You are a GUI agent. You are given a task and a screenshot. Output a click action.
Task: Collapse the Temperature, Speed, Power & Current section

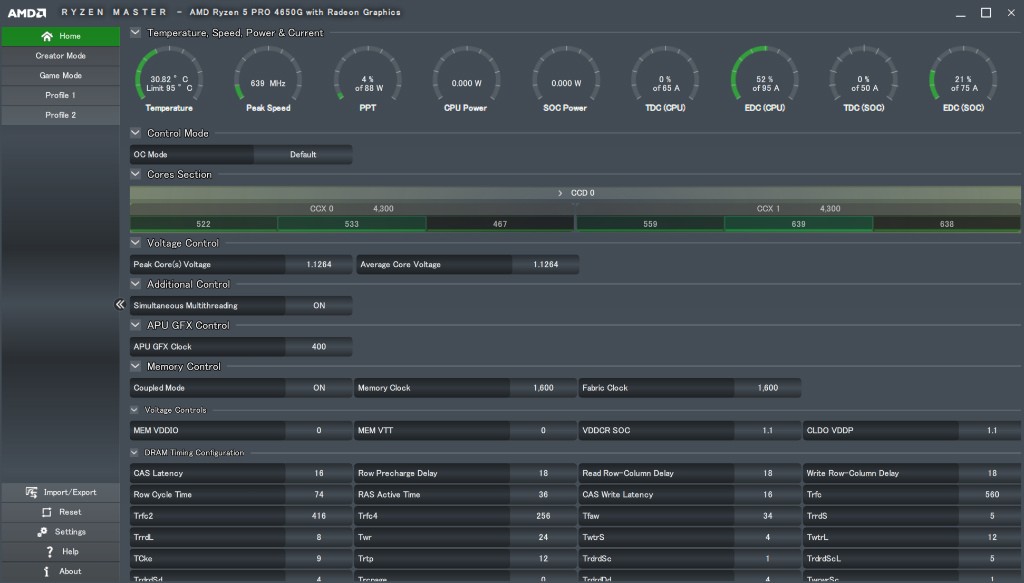click(136, 33)
